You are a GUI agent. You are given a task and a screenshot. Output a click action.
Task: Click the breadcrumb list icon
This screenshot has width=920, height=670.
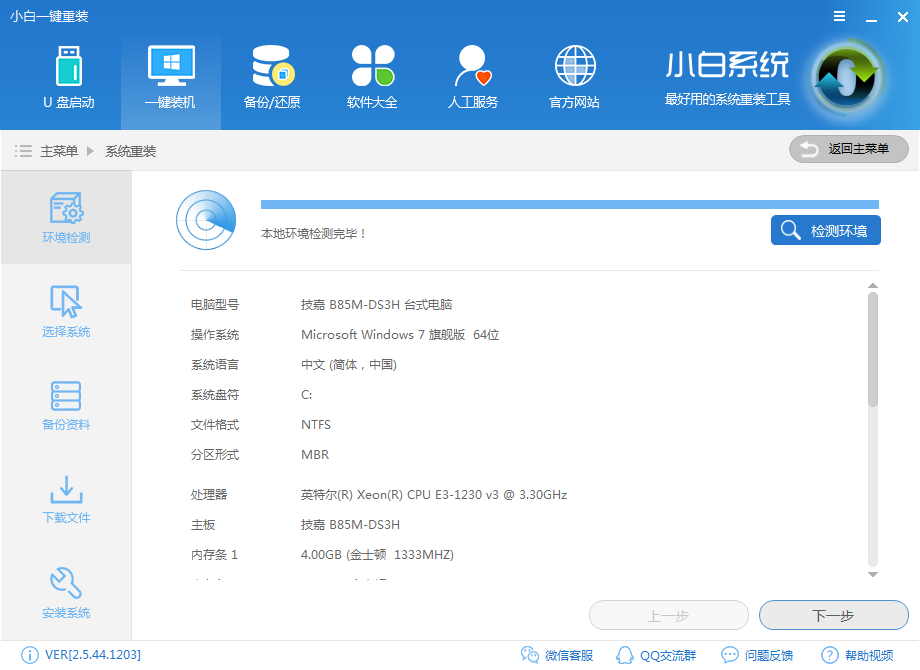[23, 151]
